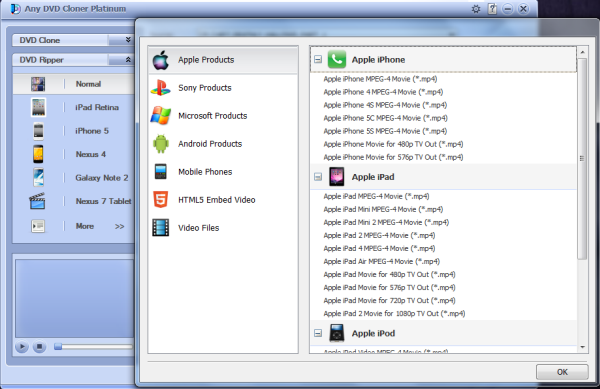
Task: Click the Windows flag icon
Action: pos(161,116)
